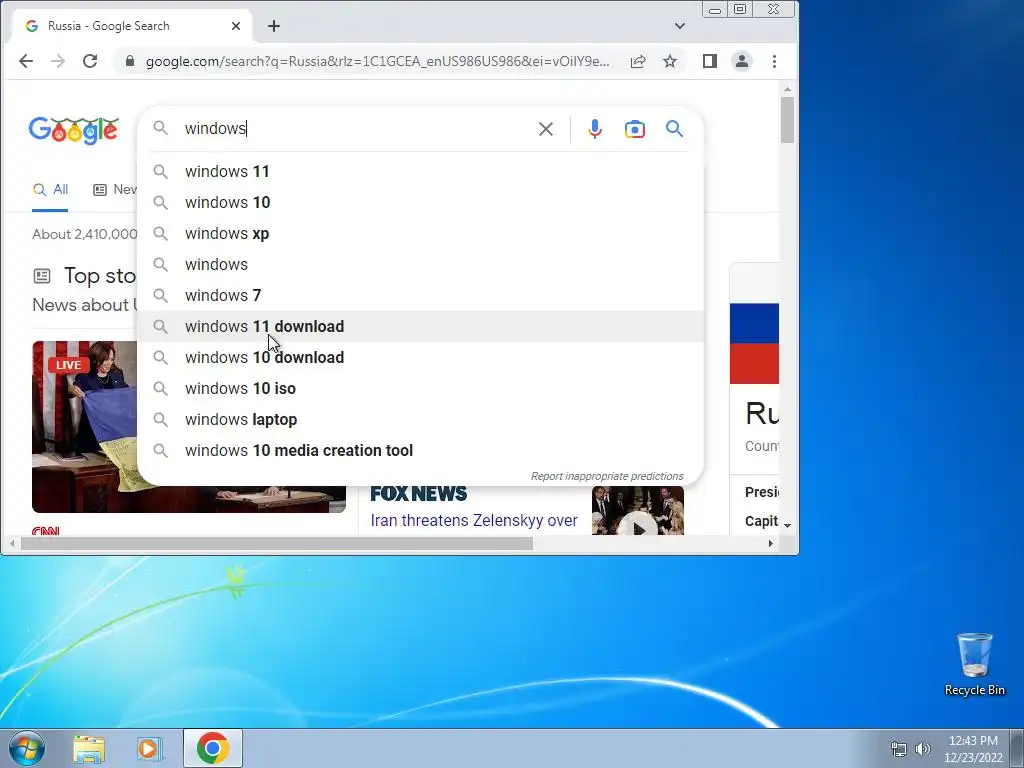The height and width of the screenshot is (768, 1024).
Task: Click the Chrome taskbar icon
Action: click(x=213, y=748)
